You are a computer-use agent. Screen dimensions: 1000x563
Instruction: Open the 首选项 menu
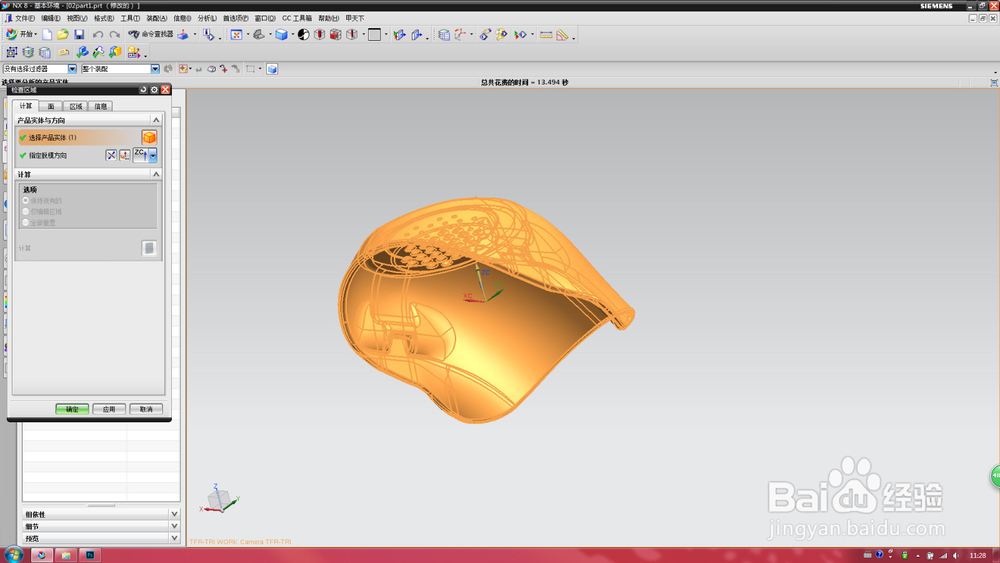point(235,18)
